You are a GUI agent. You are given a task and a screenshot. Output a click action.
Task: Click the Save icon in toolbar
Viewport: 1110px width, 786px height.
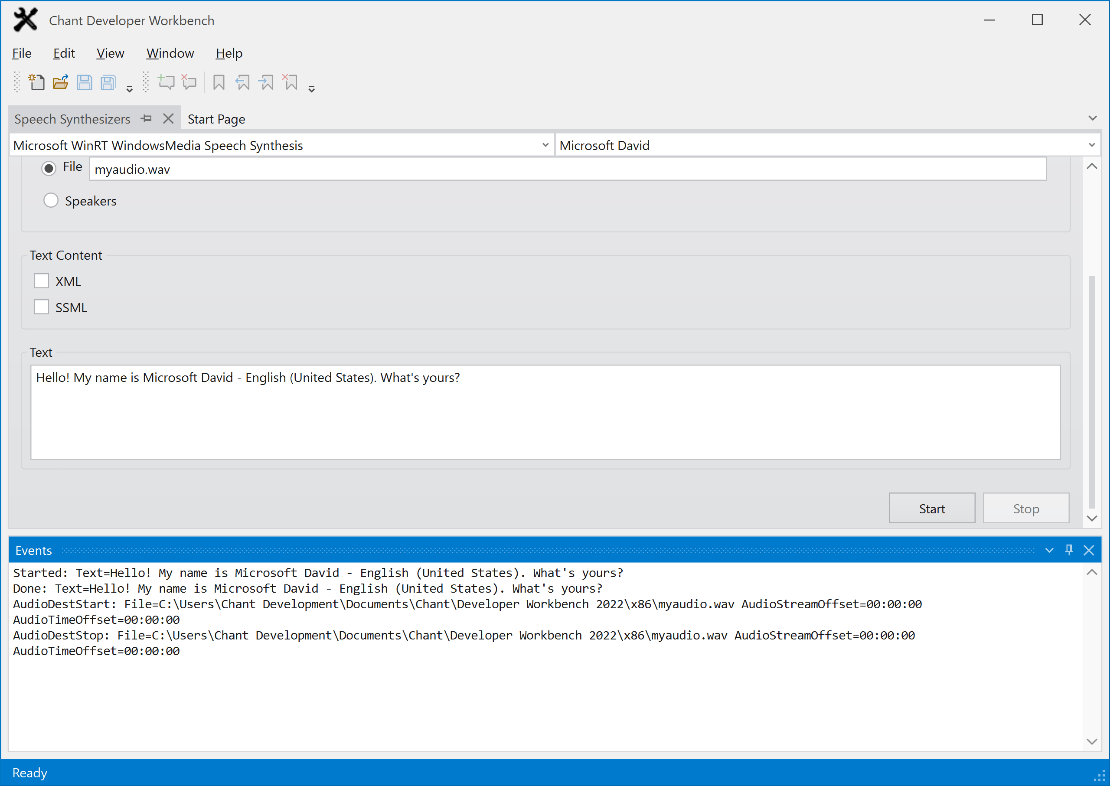coord(85,83)
